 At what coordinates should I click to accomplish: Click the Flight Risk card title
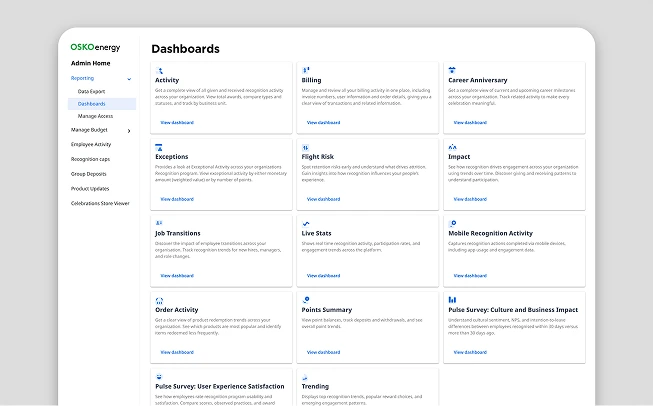[x=318, y=157]
